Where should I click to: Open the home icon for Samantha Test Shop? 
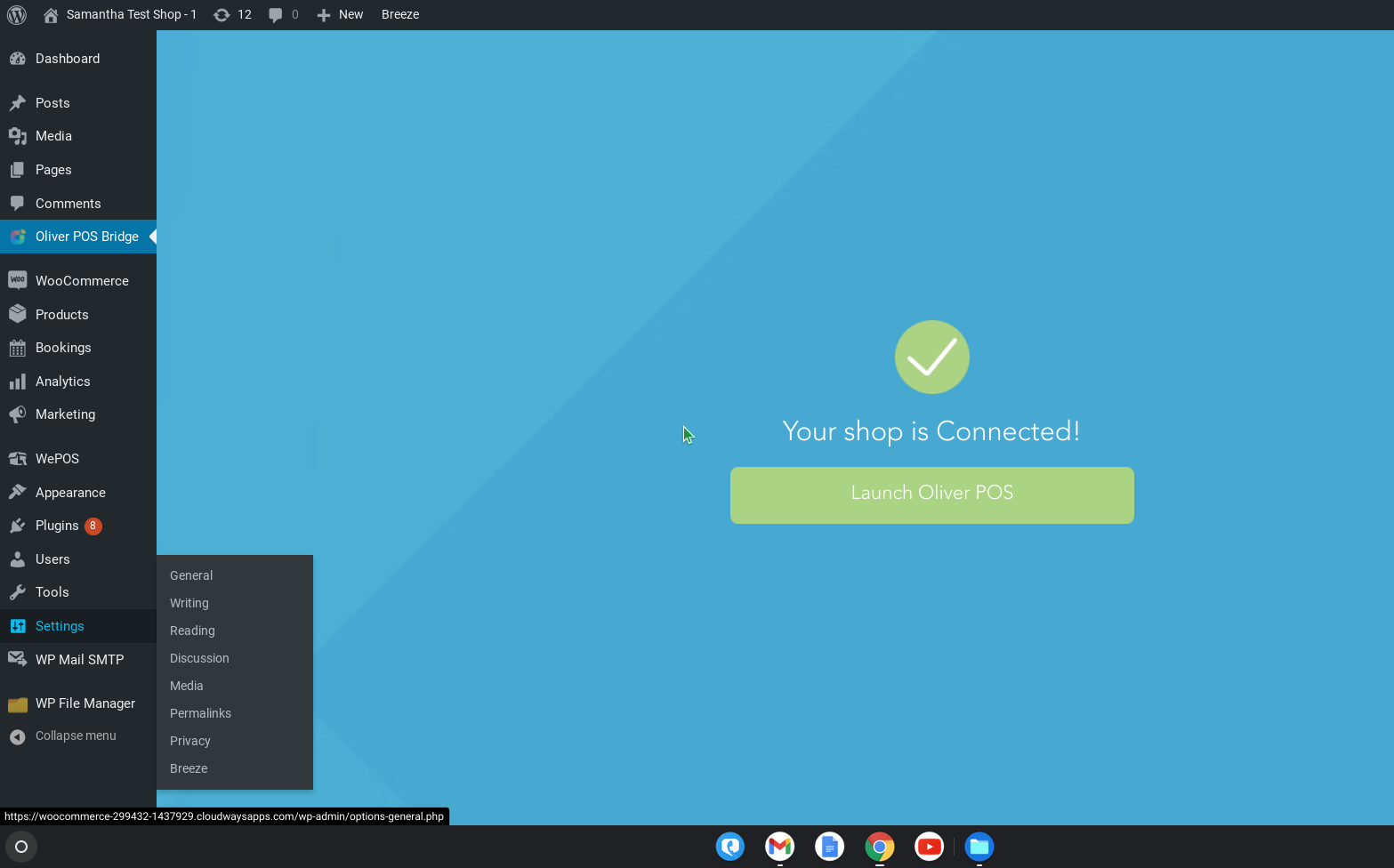pos(51,15)
